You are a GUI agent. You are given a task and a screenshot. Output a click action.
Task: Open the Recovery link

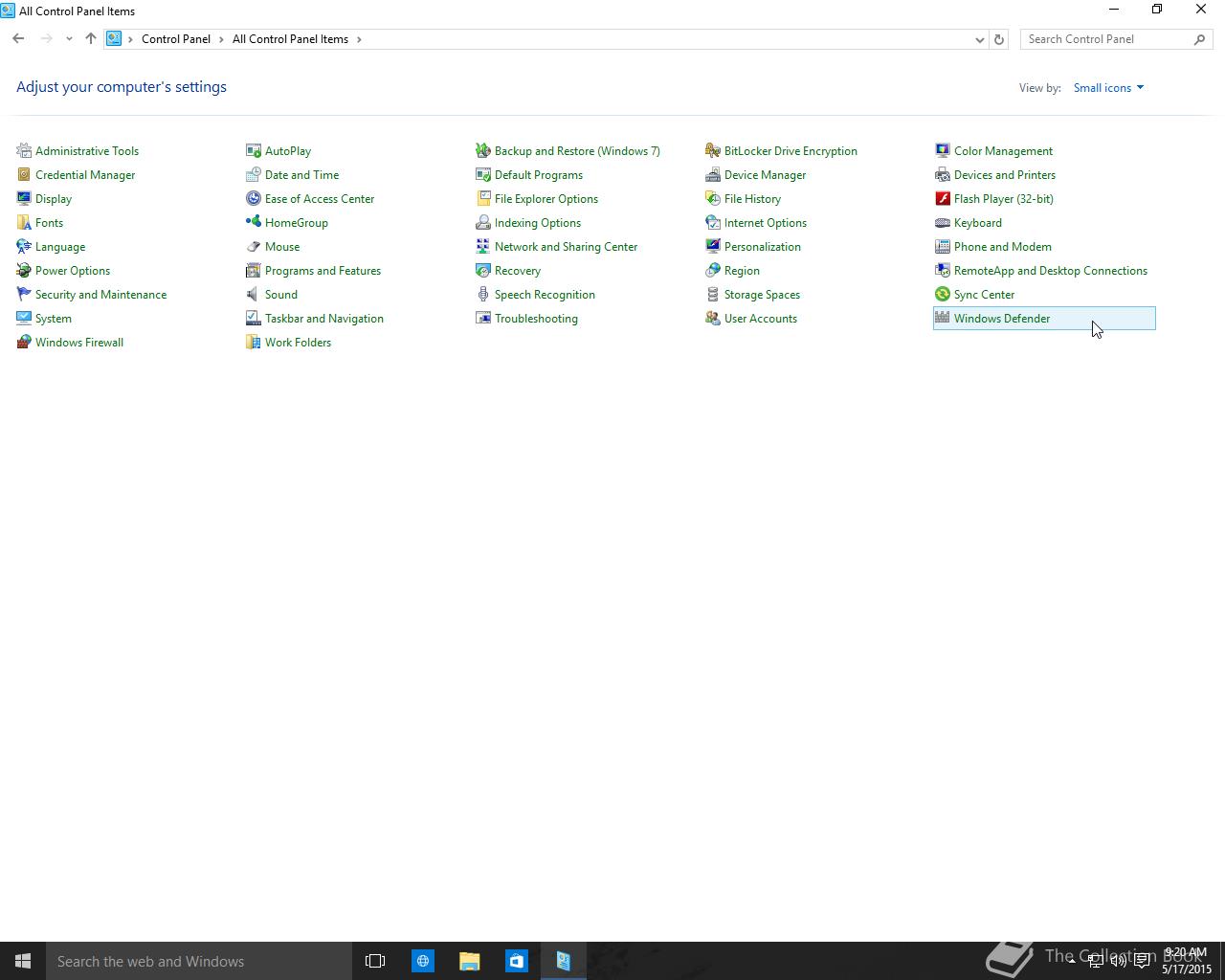(x=518, y=271)
